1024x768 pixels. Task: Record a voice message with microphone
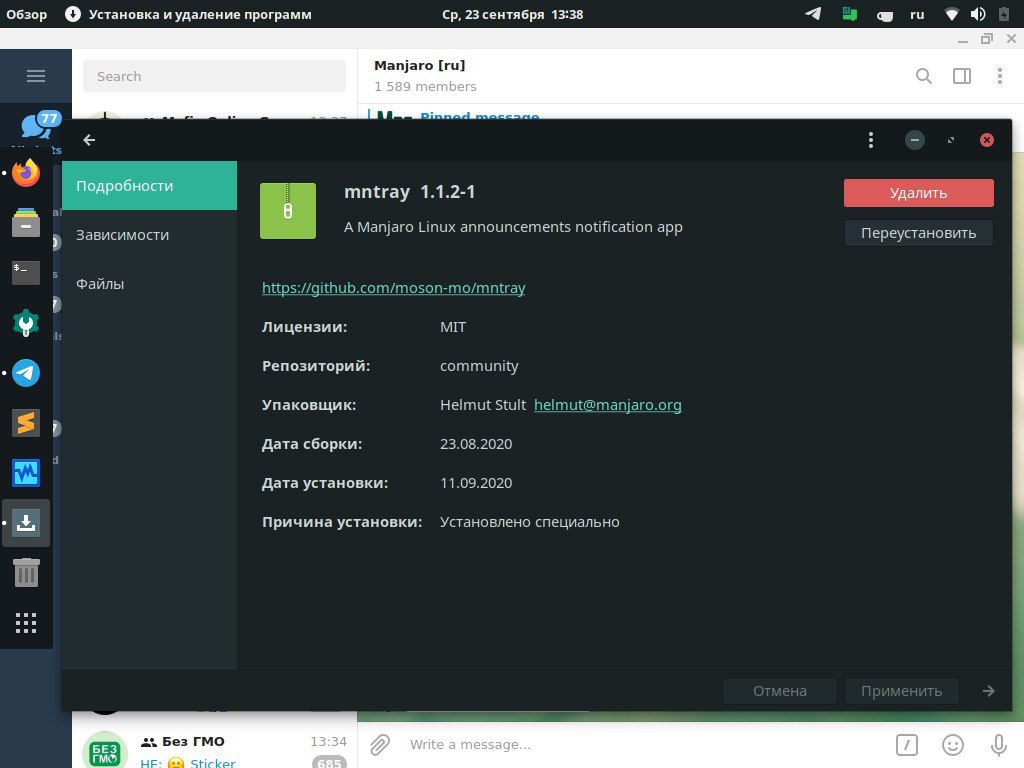(x=999, y=744)
